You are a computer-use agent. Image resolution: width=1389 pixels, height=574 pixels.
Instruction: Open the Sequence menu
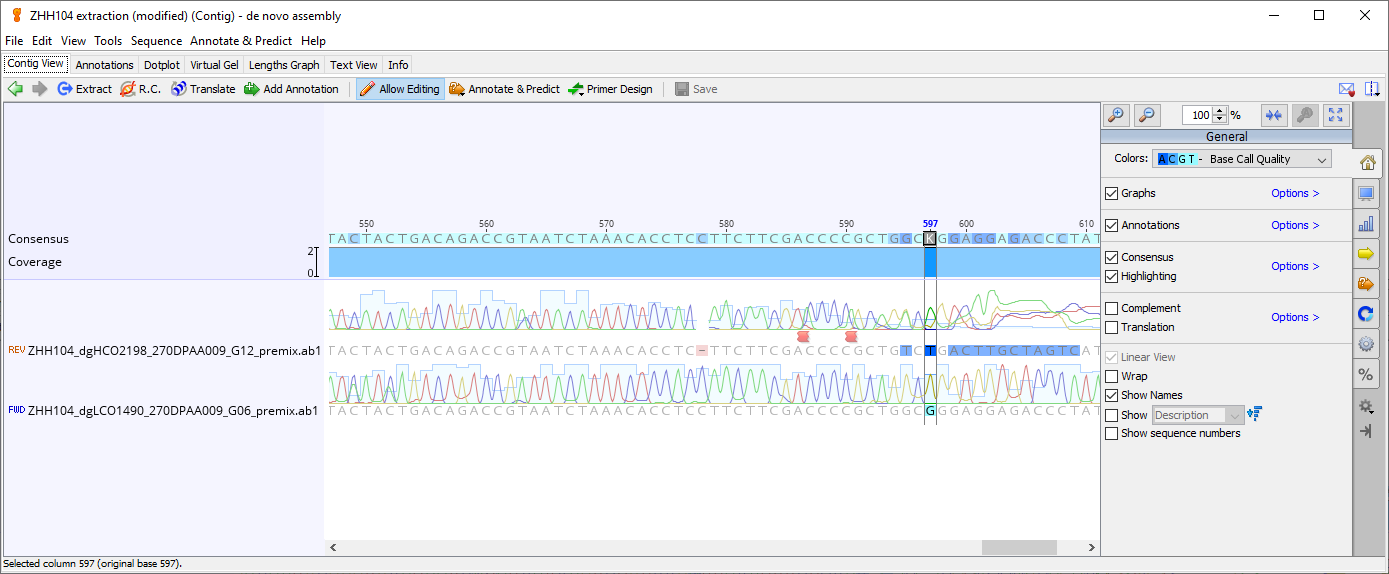(156, 41)
